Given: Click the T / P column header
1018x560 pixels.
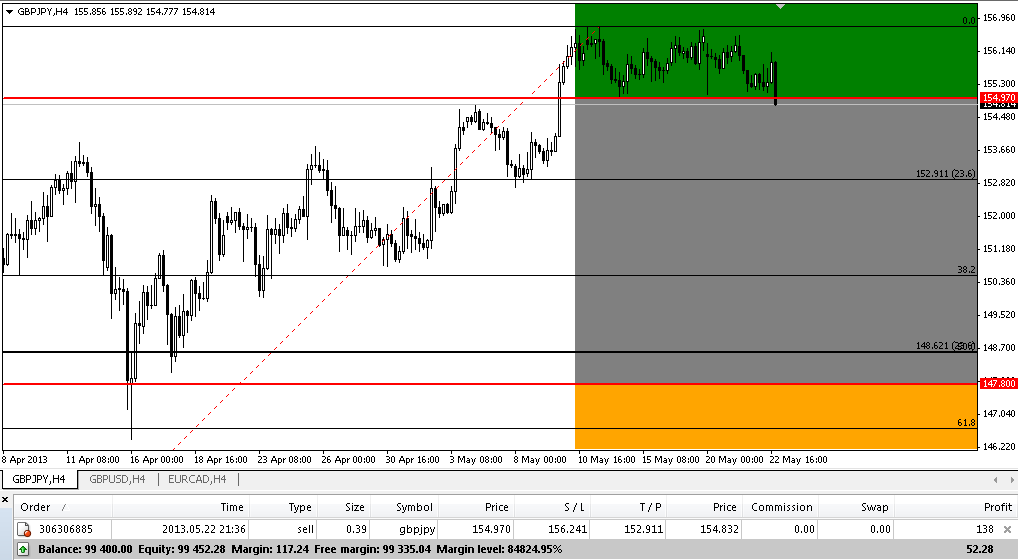Looking at the screenshot, I should pos(649,507).
